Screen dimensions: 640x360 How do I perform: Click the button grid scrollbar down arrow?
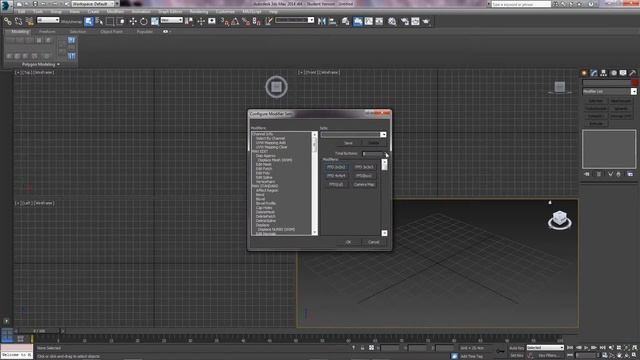[x=384, y=233]
